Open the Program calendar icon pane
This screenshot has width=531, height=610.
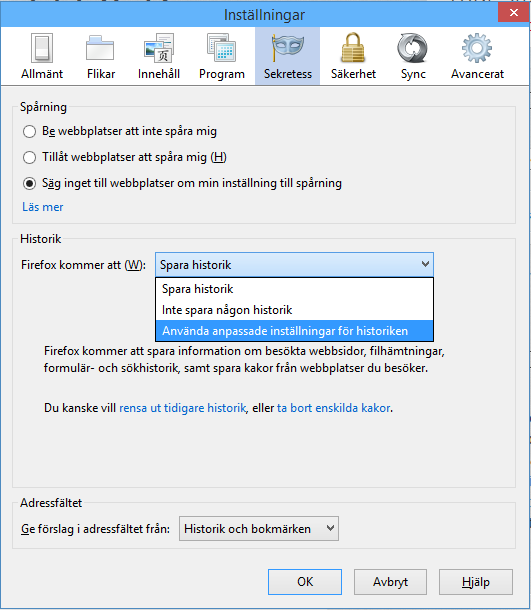[222, 56]
